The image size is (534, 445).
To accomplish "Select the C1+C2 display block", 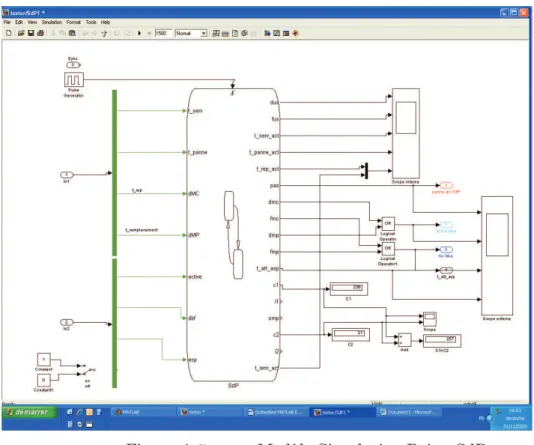I will click(442, 340).
